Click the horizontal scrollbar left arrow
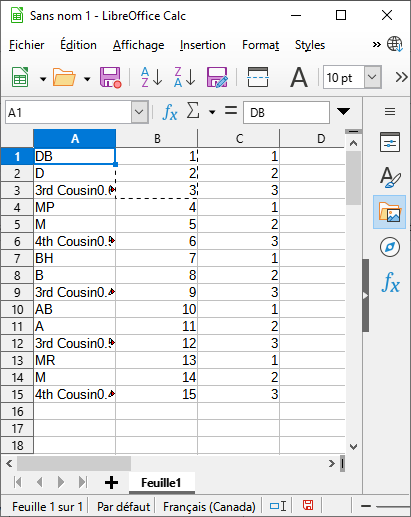 pyautogui.click(x=9, y=463)
